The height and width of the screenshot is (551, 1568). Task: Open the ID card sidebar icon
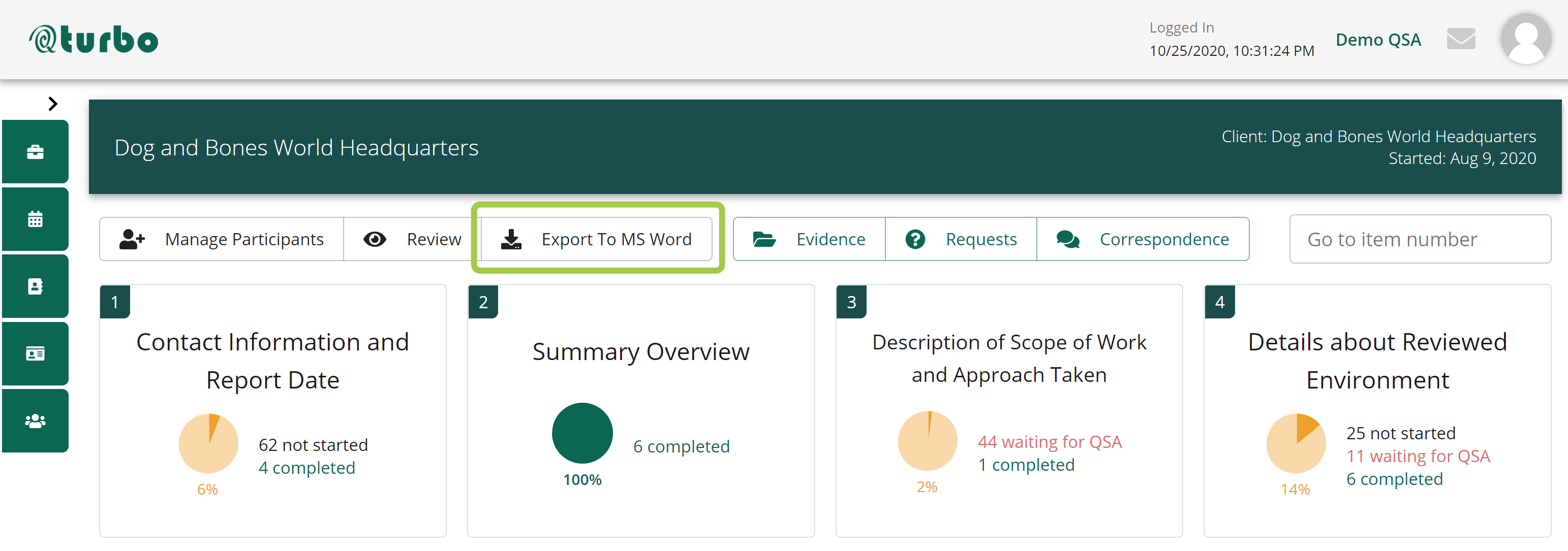coord(35,353)
